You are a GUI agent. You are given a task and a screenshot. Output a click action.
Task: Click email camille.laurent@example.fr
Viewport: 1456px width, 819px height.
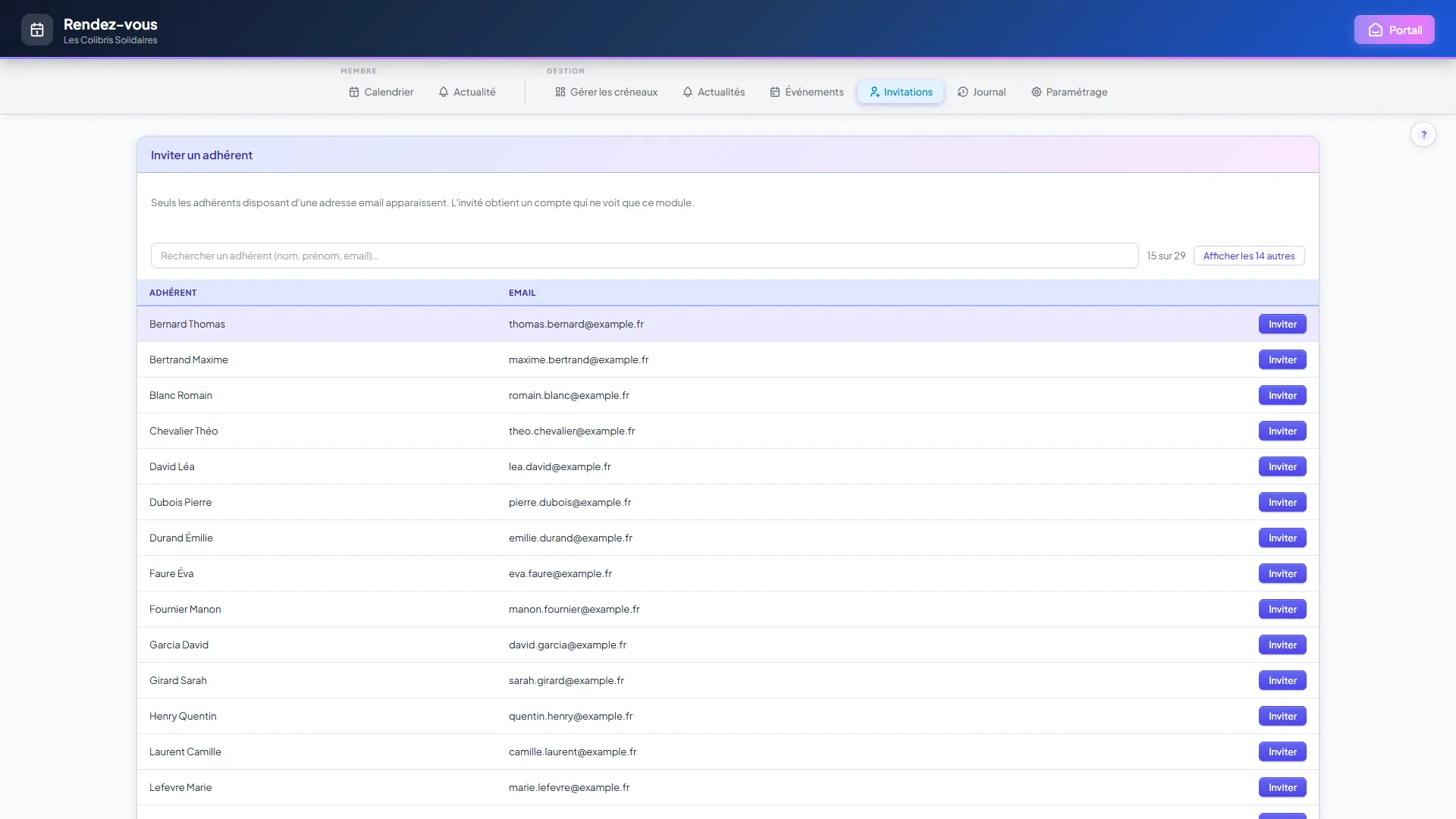pyautogui.click(x=573, y=752)
